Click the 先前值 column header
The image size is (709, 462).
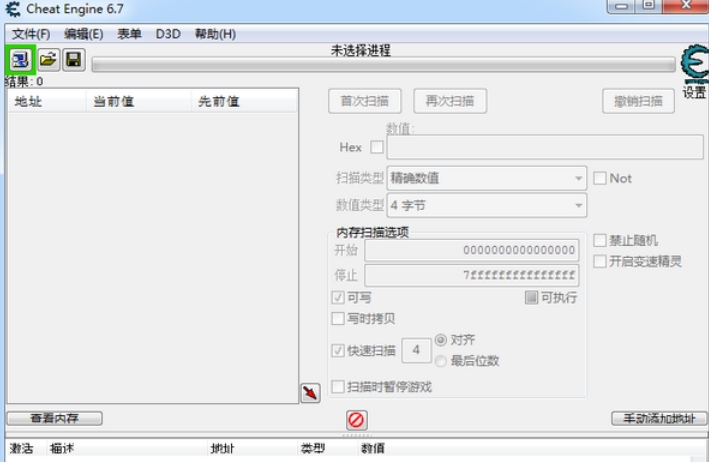244,101
